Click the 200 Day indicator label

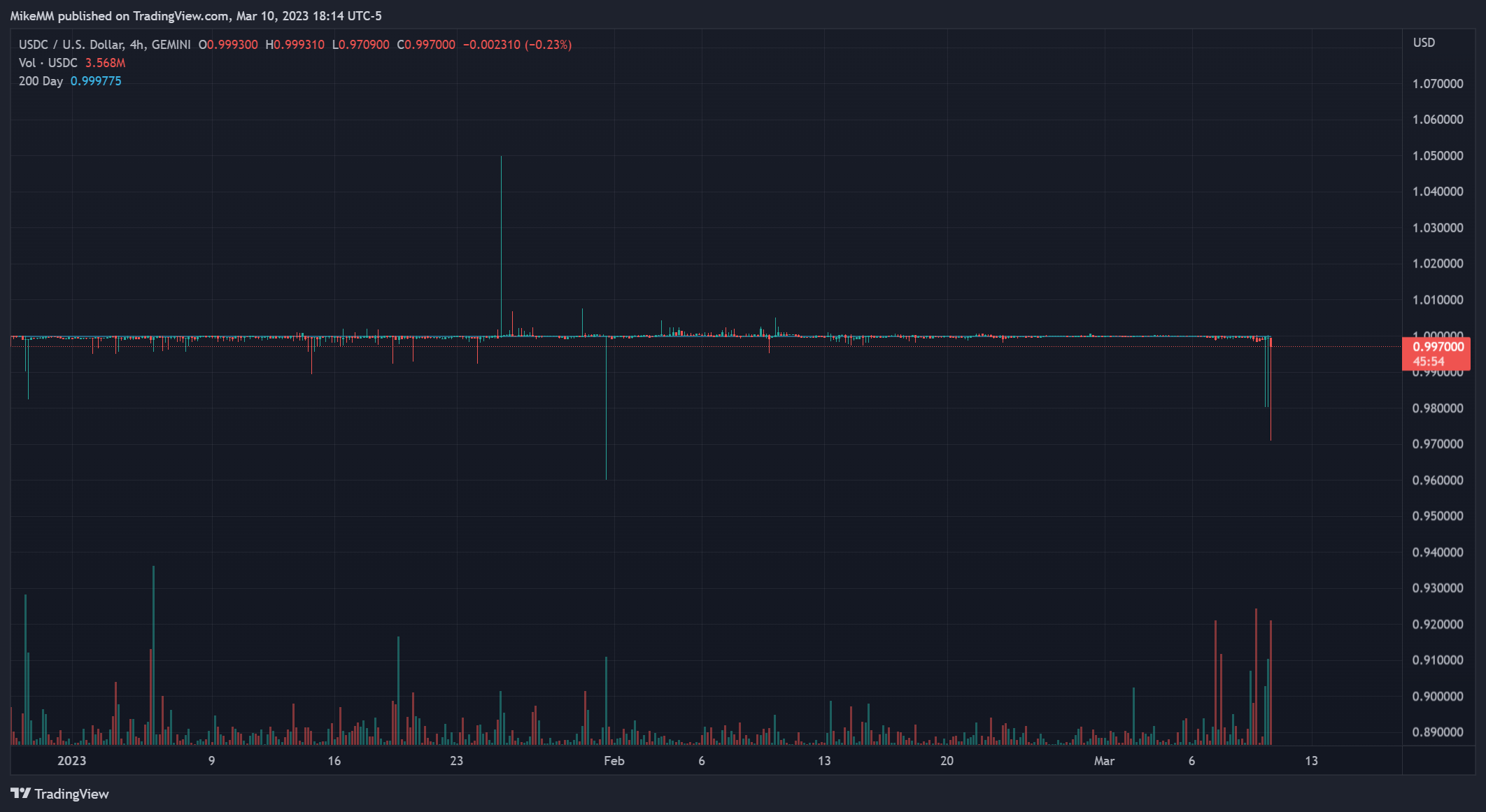[x=41, y=81]
